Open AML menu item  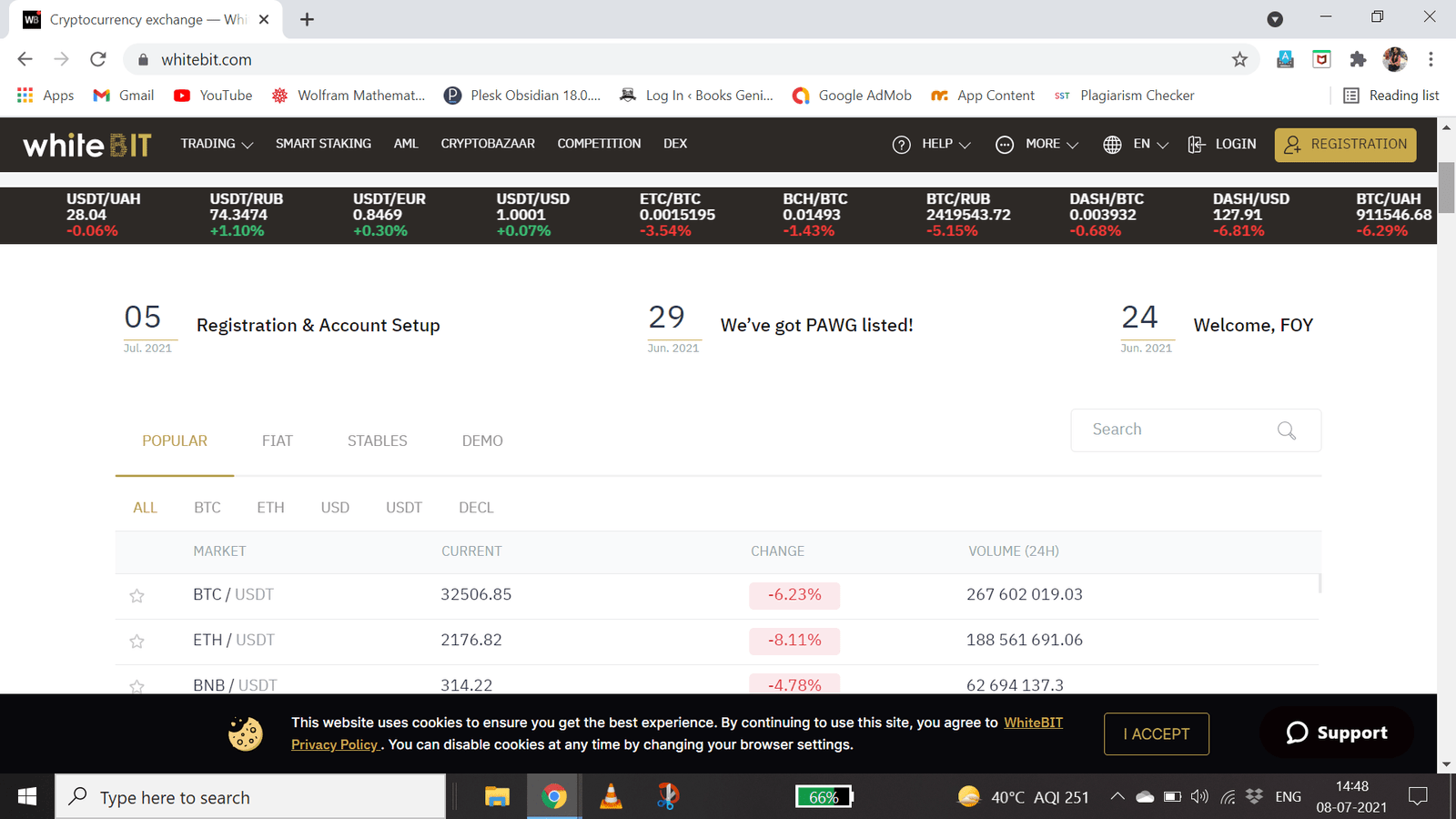coord(406,144)
